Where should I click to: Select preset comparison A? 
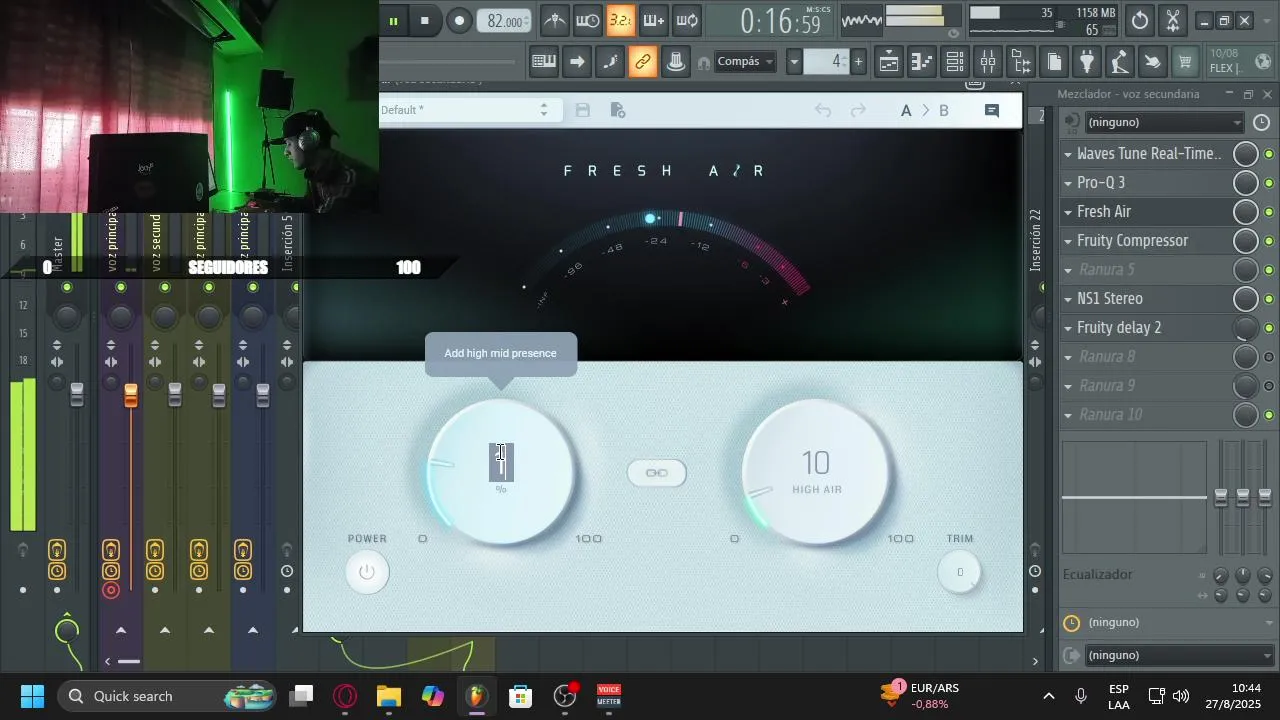(x=906, y=111)
